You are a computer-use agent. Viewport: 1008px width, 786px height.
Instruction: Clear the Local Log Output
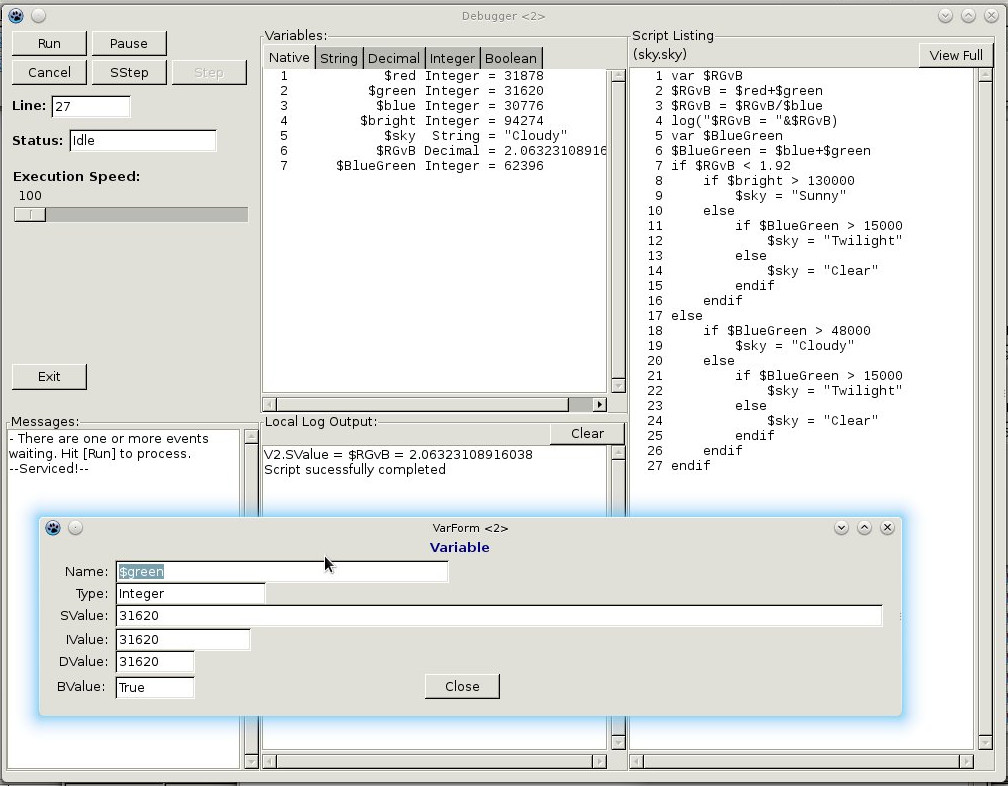tap(587, 433)
